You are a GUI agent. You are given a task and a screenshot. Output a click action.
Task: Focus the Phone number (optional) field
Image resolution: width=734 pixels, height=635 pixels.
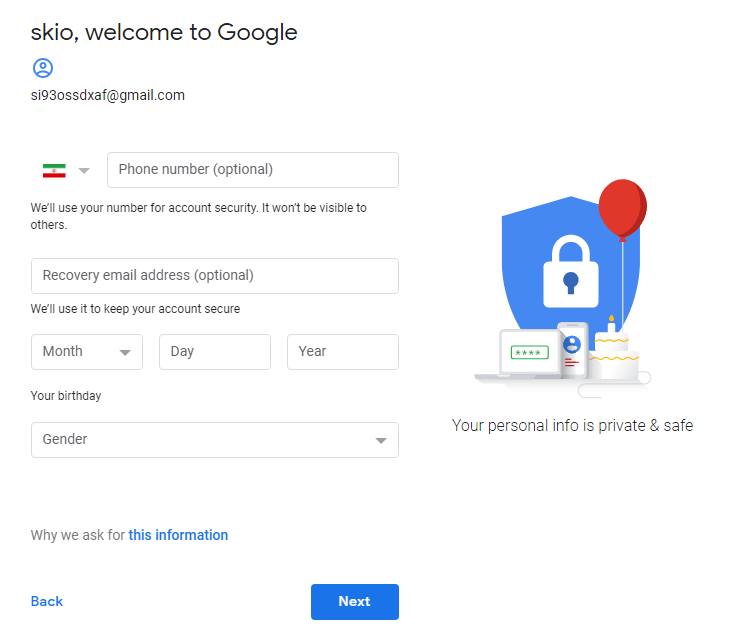click(x=253, y=170)
